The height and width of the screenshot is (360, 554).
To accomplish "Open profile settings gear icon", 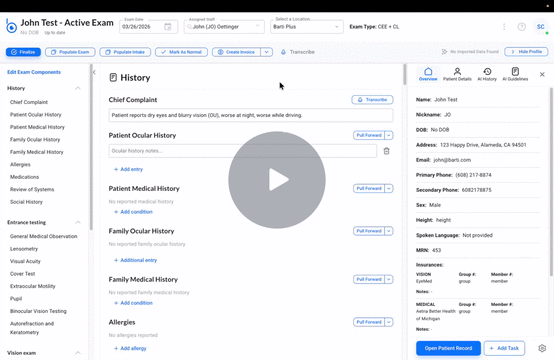I will 542,348.
